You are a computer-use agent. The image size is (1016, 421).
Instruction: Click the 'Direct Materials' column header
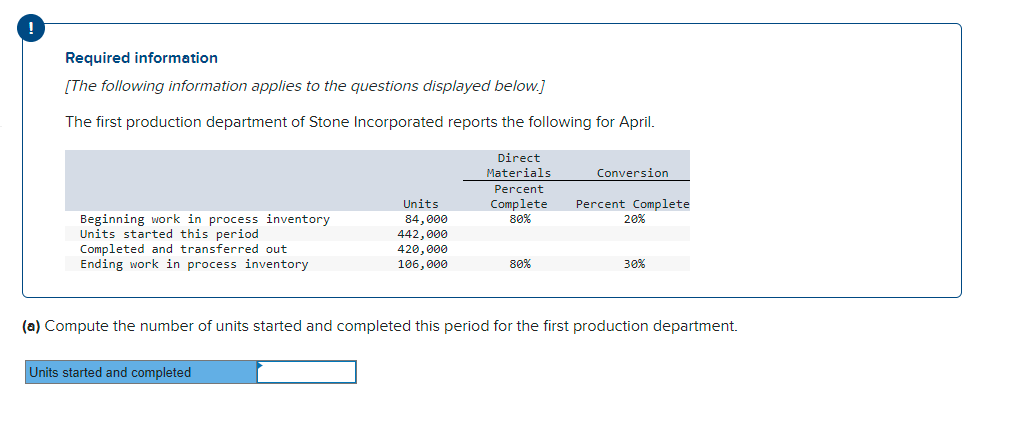[518, 166]
